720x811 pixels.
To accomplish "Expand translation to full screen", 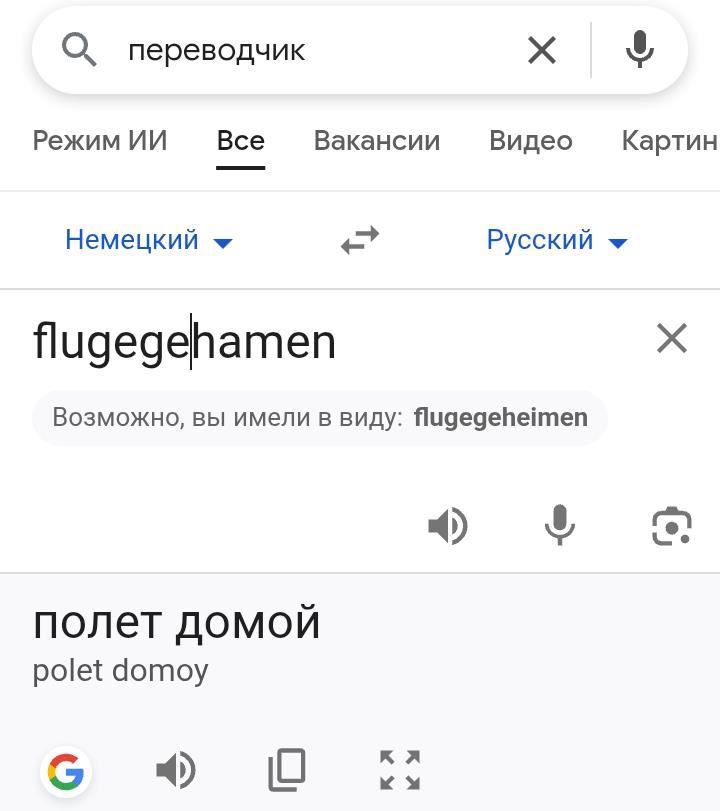I will pyautogui.click(x=400, y=770).
